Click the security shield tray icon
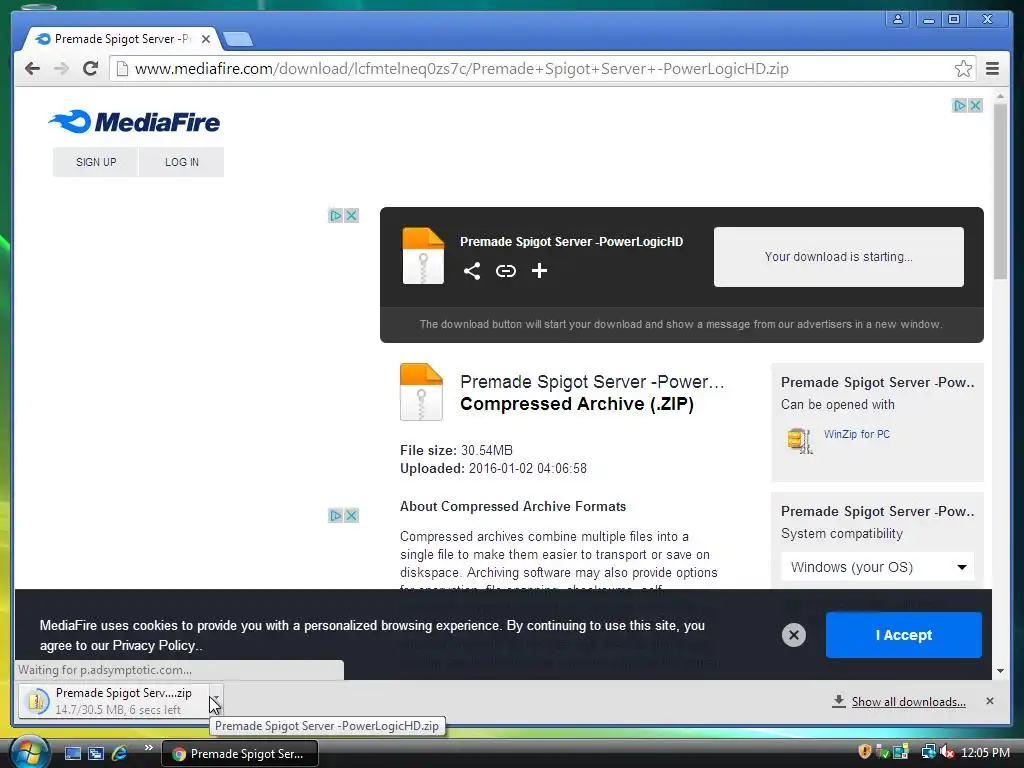The height and width of the screenshot is (768, 1024). 864,752
